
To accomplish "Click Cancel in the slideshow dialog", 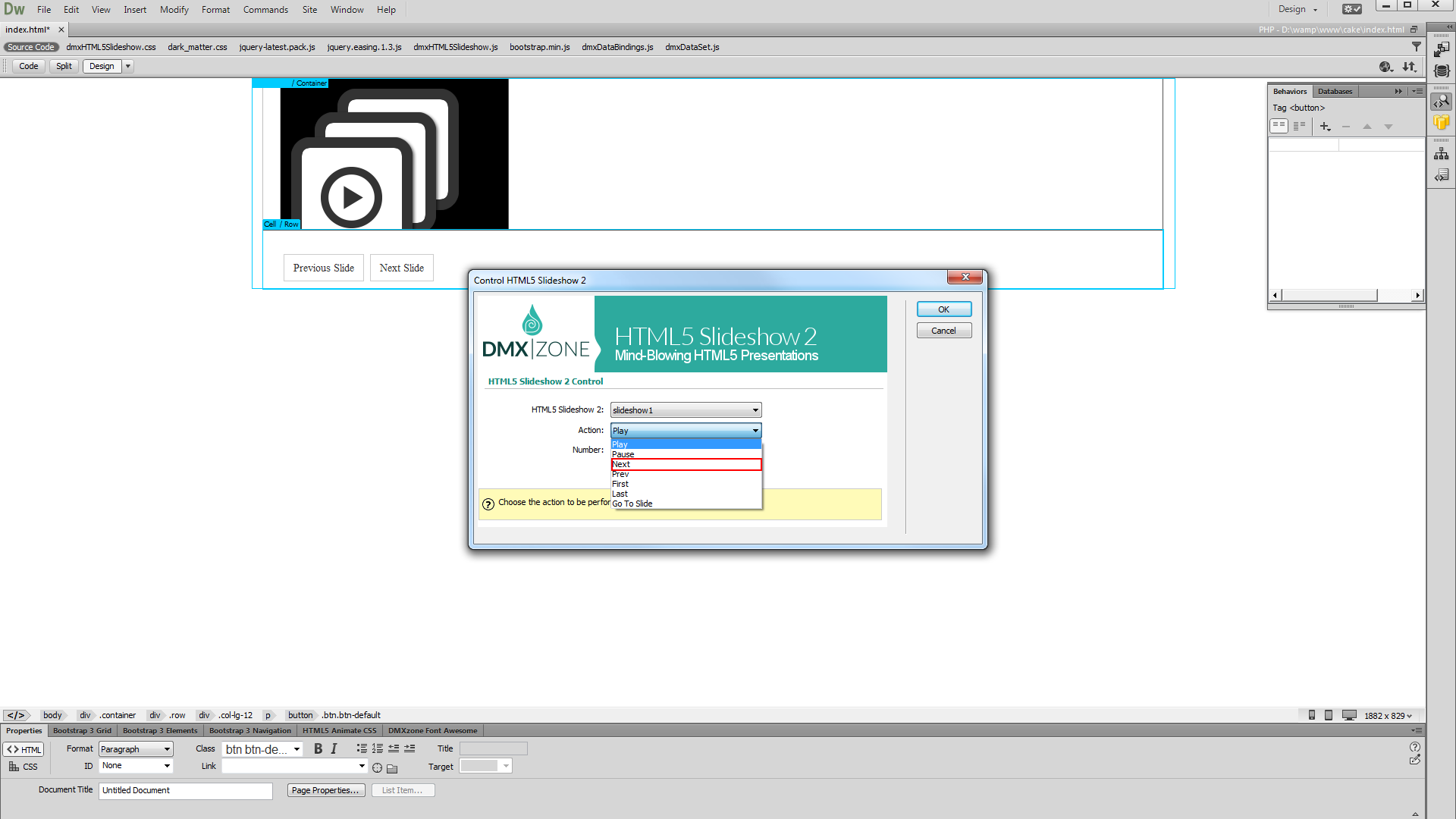I will (943, 331).
